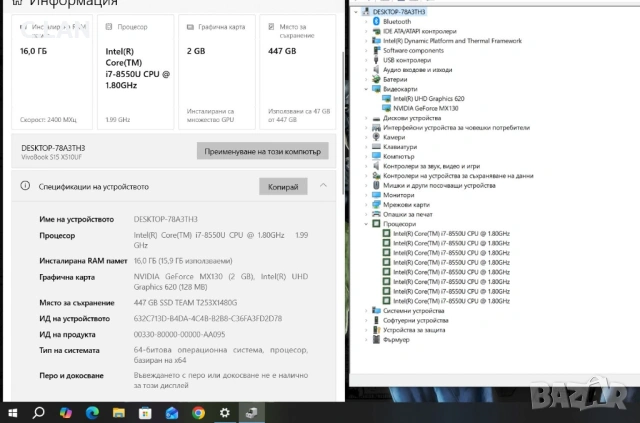This screenshot has height=423, width=640.
Task: Select Интерфейсни устройства за човешки потребители
Action: [x=456, y=127]
